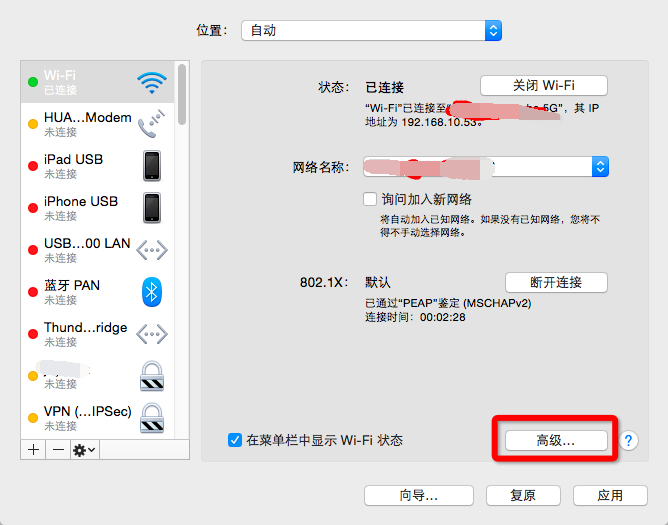Click the service list scrollbar
This screenshot has height=525, width=668.
182,95
